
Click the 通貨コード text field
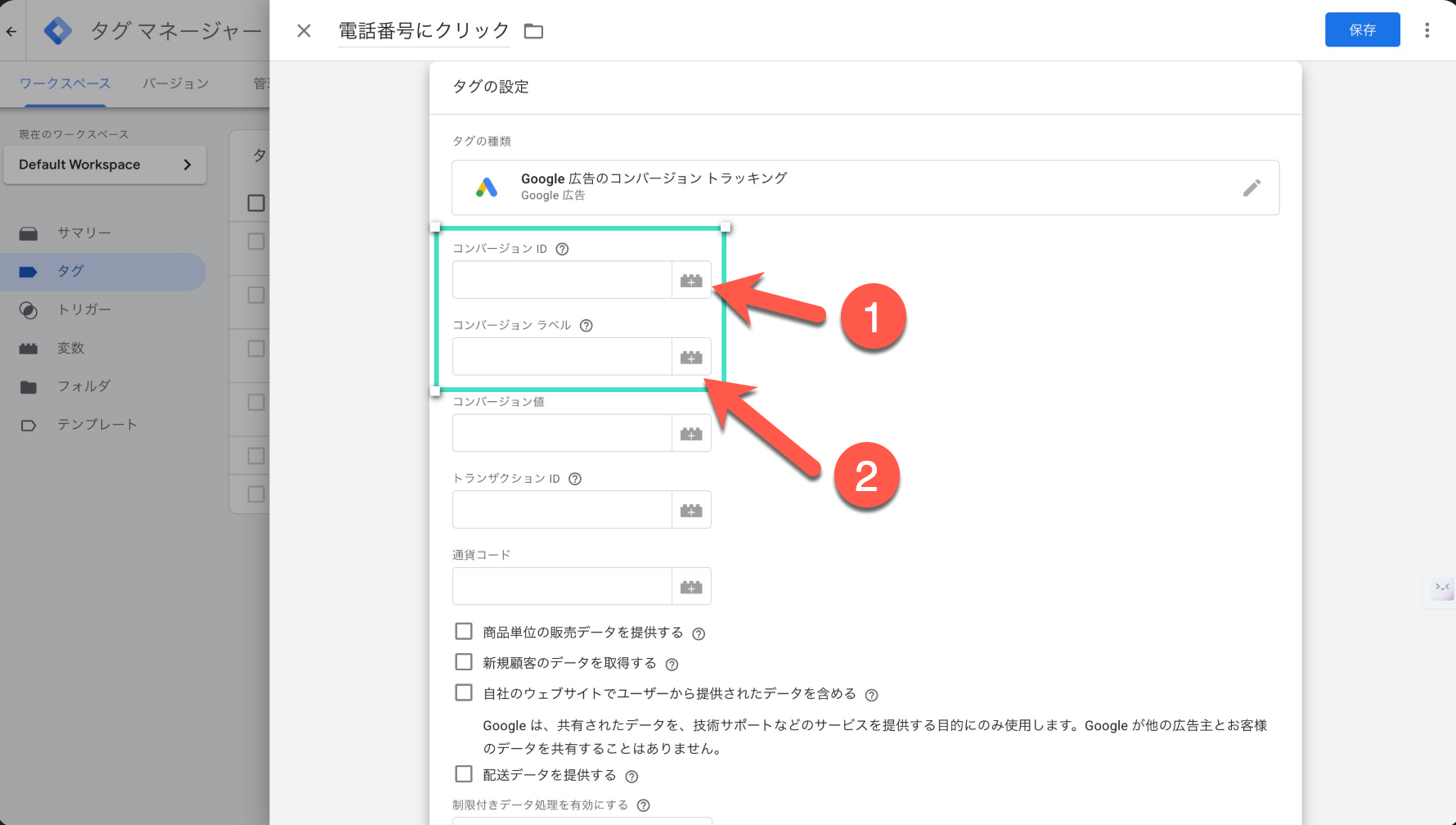562,587
